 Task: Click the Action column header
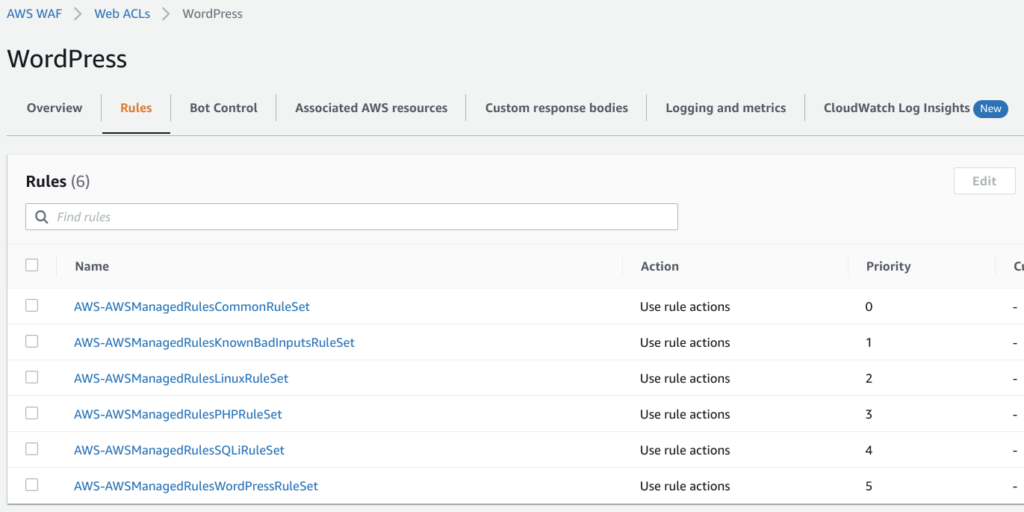660,266
